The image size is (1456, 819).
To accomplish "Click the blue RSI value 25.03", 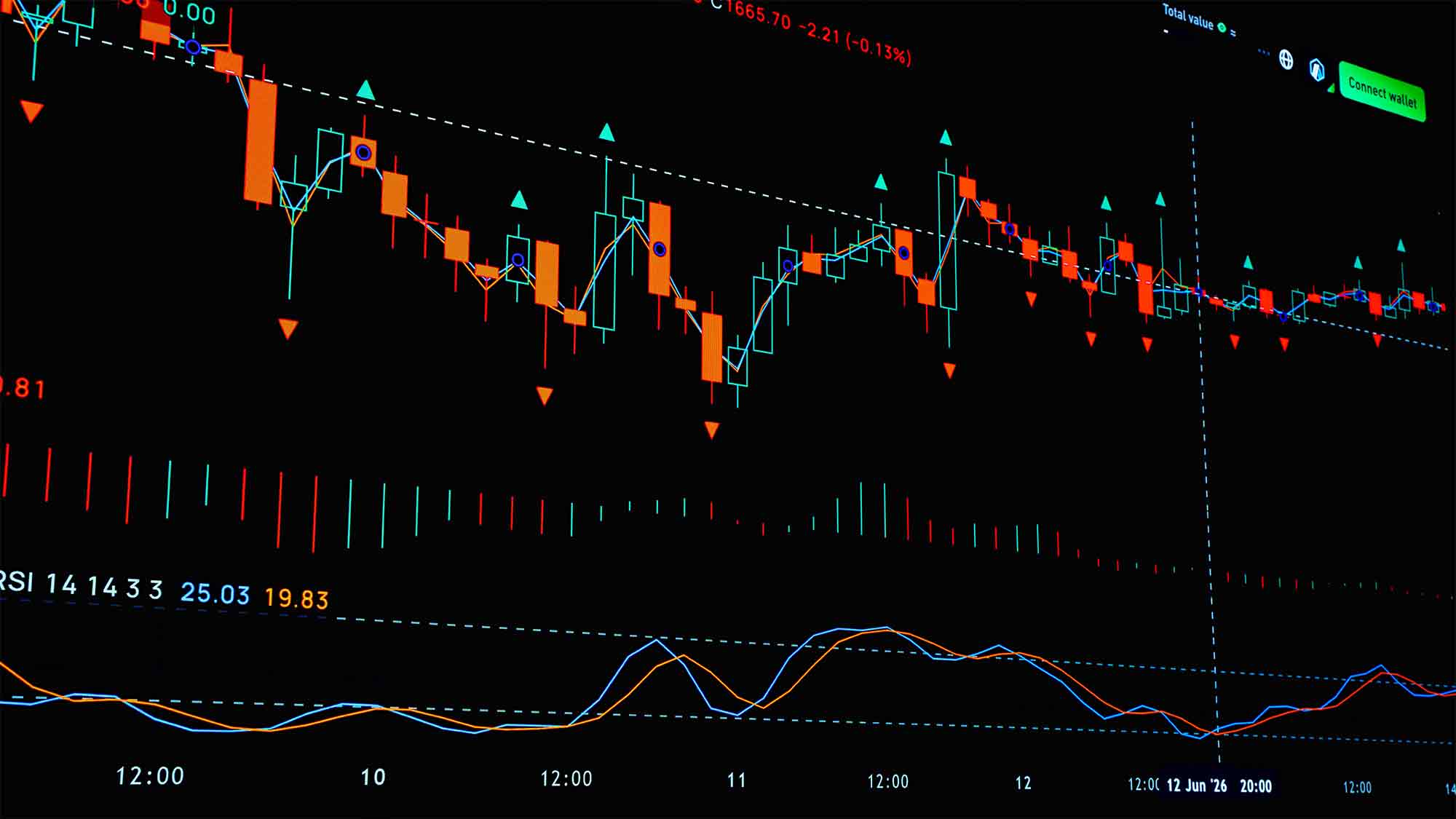I will tap(215, 594).
